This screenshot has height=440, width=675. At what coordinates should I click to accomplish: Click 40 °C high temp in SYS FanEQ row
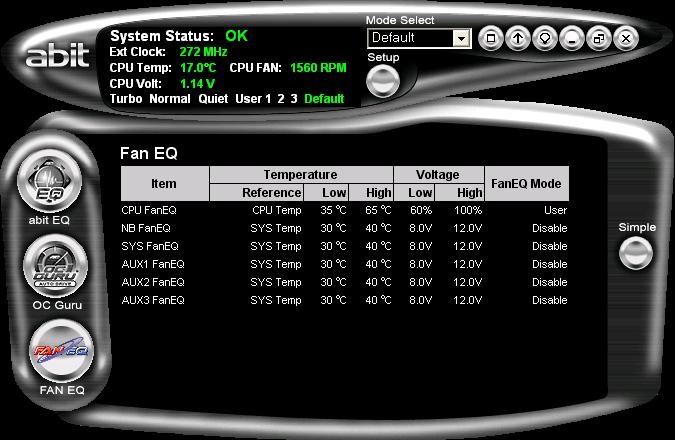378,246
